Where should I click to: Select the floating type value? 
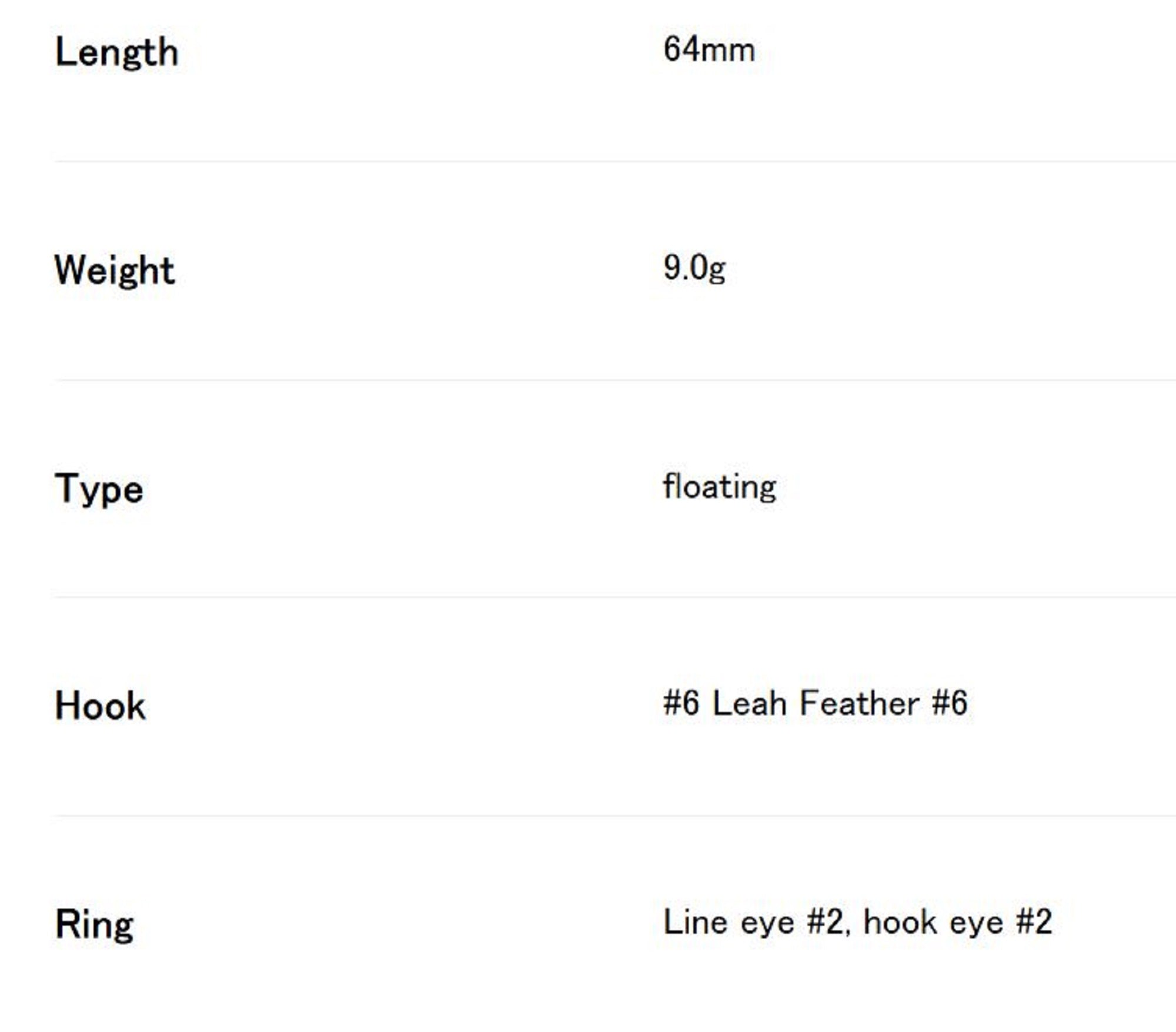click(x=720, y=487)
